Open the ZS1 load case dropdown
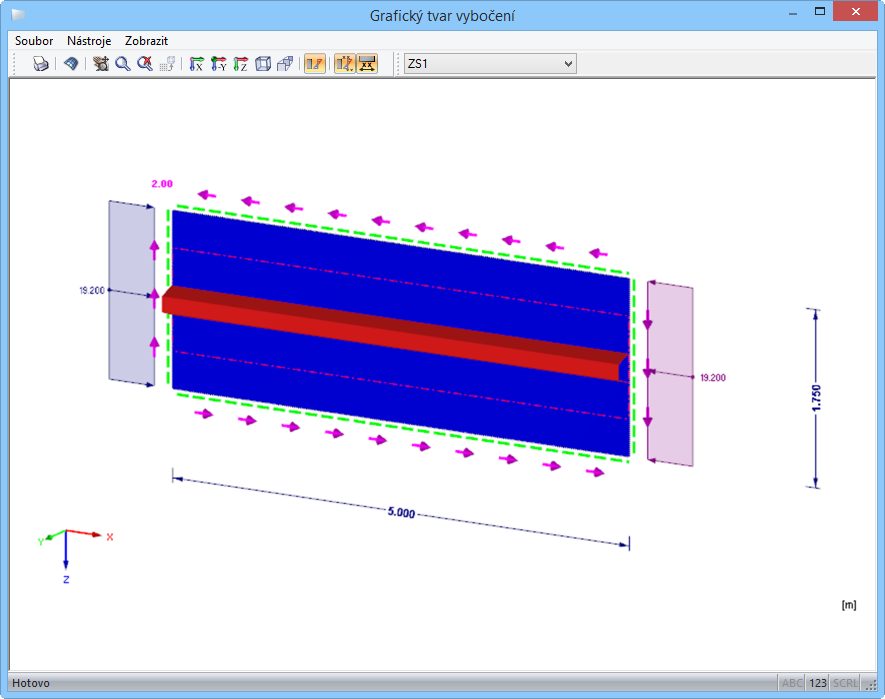This screenshot has width=885, height=699. click(490, 63)
